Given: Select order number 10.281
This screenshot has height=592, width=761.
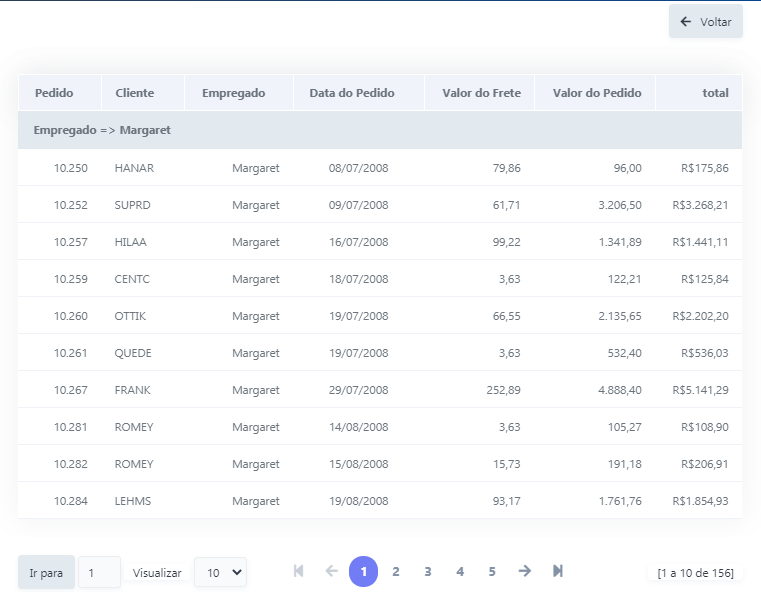Looking at the screenshot, I should tap(70, 427).
